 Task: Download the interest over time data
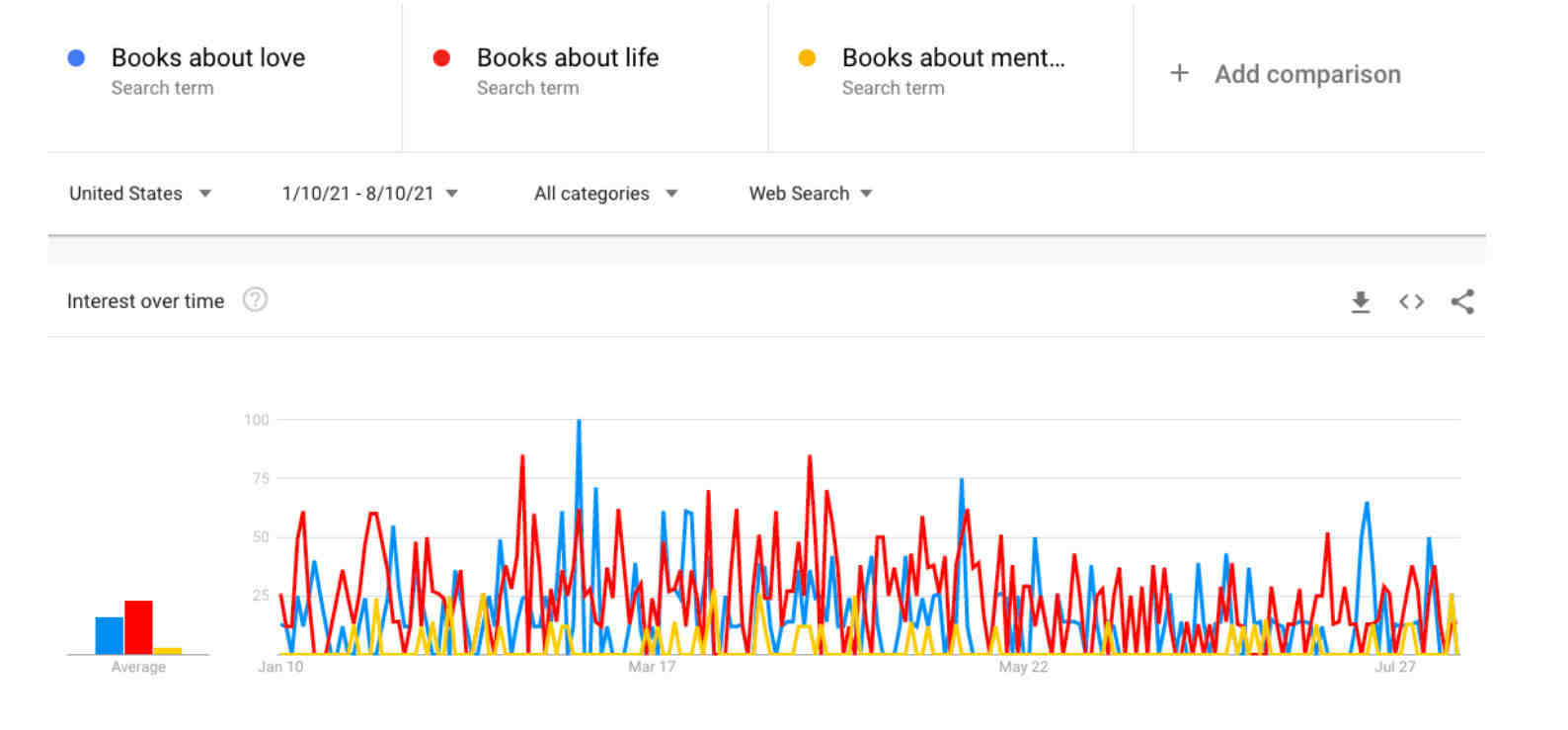pyautogui.click(x=1360, y=302)
